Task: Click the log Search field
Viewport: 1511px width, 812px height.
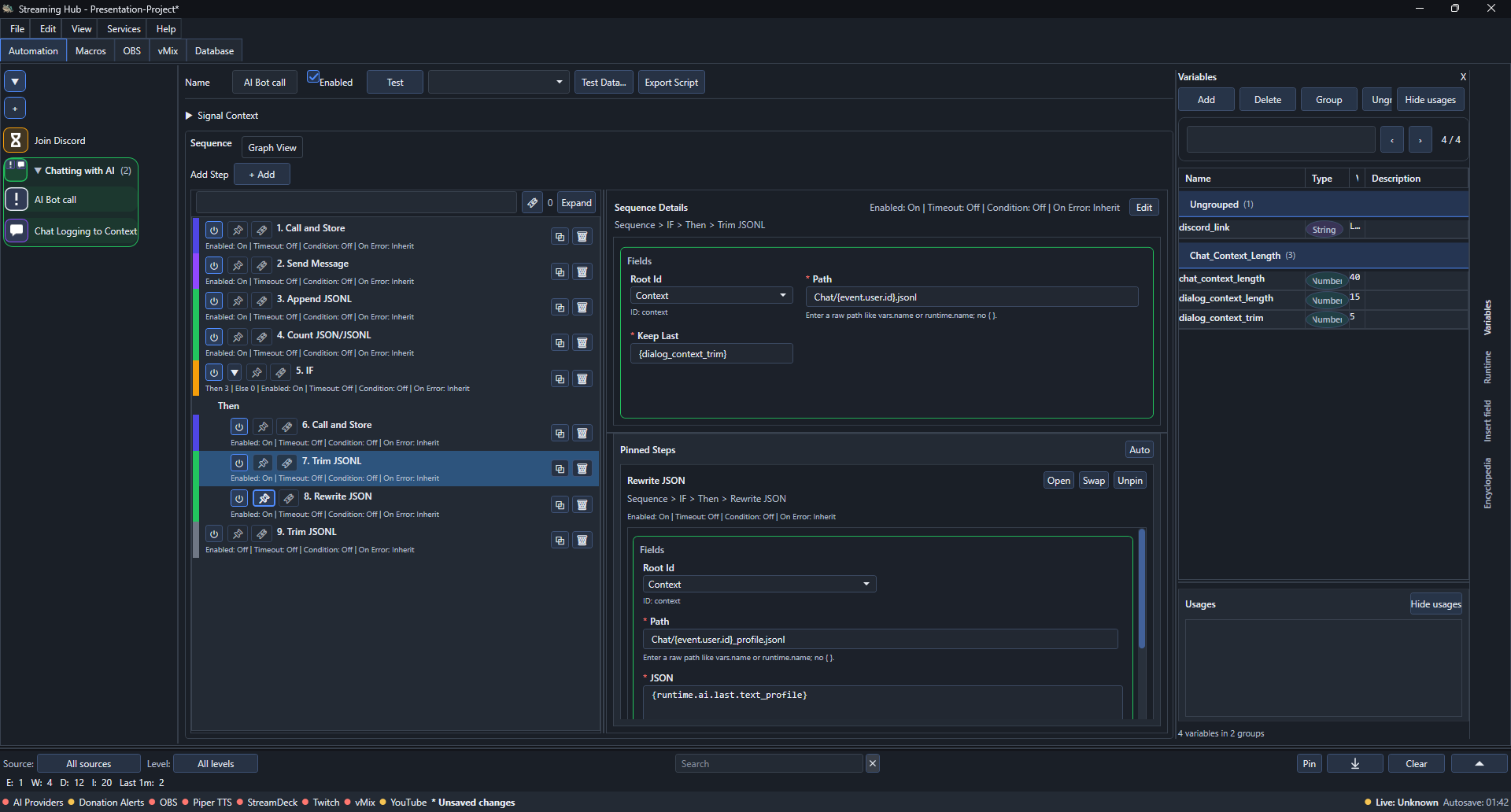Action: 769,763
